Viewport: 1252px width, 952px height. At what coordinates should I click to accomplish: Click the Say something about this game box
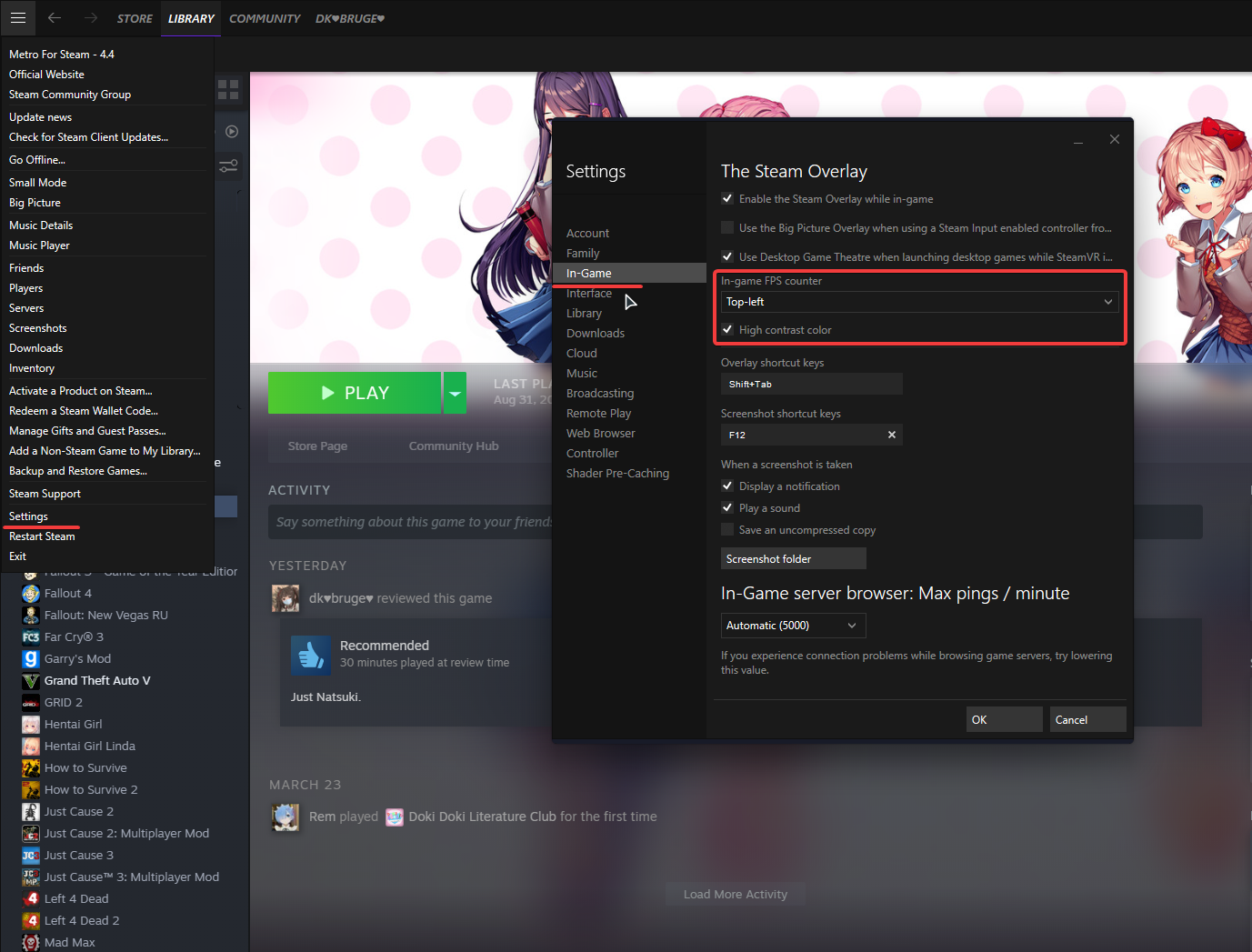click(x=736, y=522)
